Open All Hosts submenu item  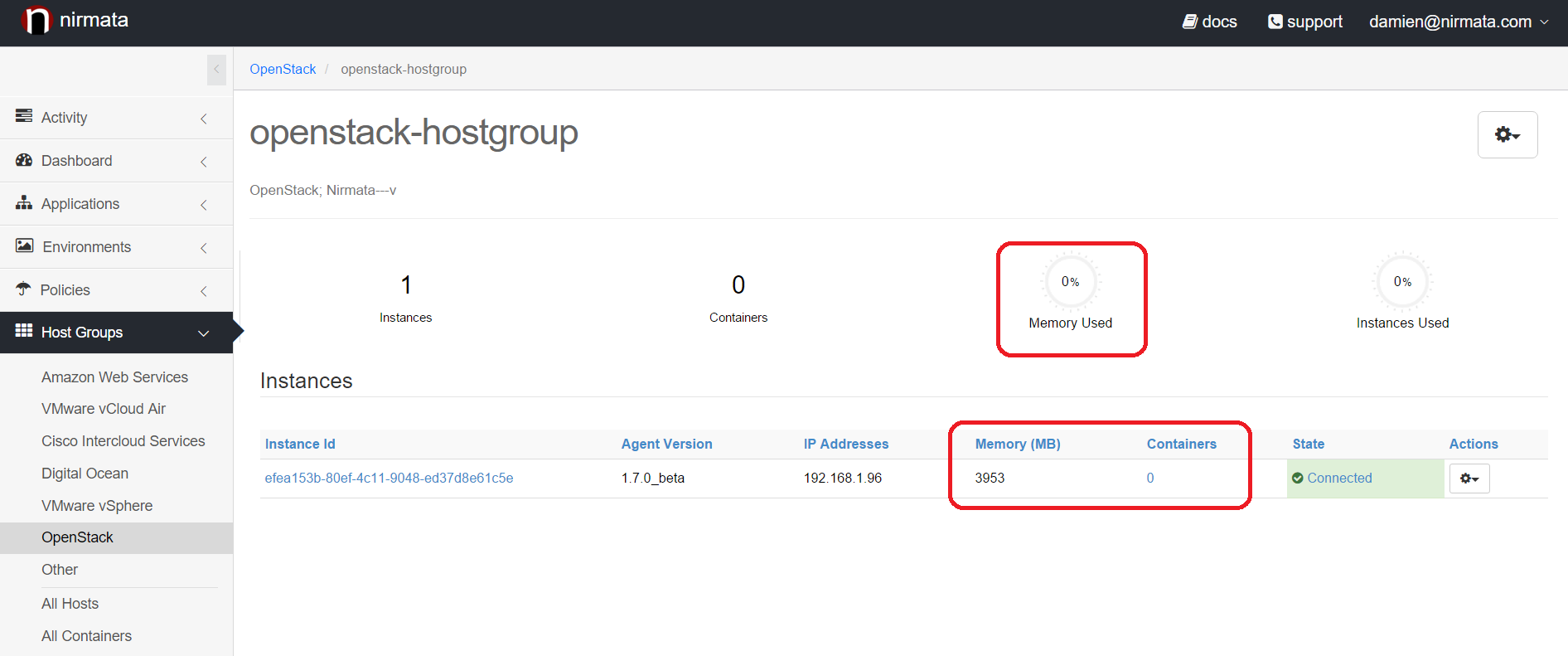point(70,604)
